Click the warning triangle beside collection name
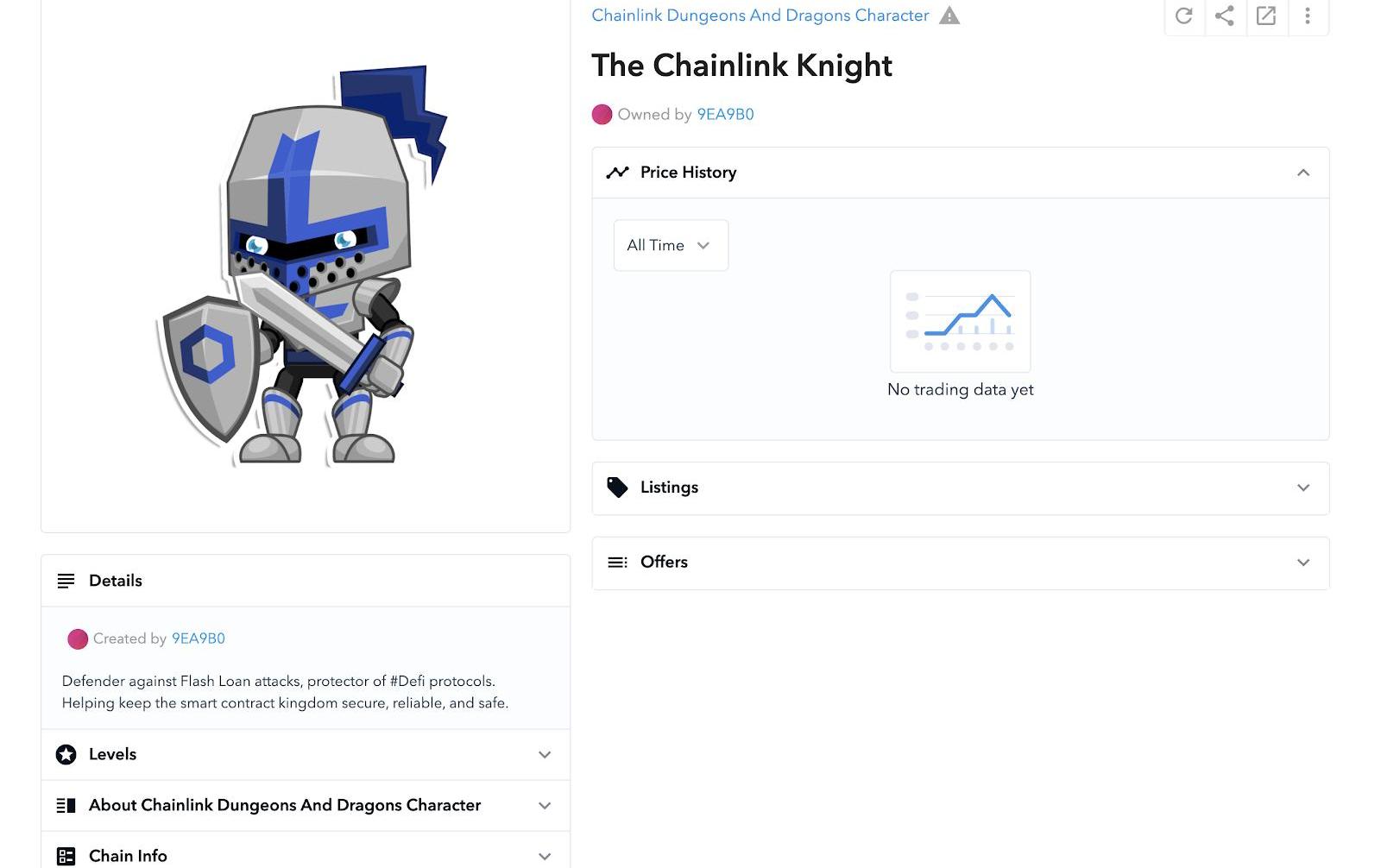 (949, 16)
